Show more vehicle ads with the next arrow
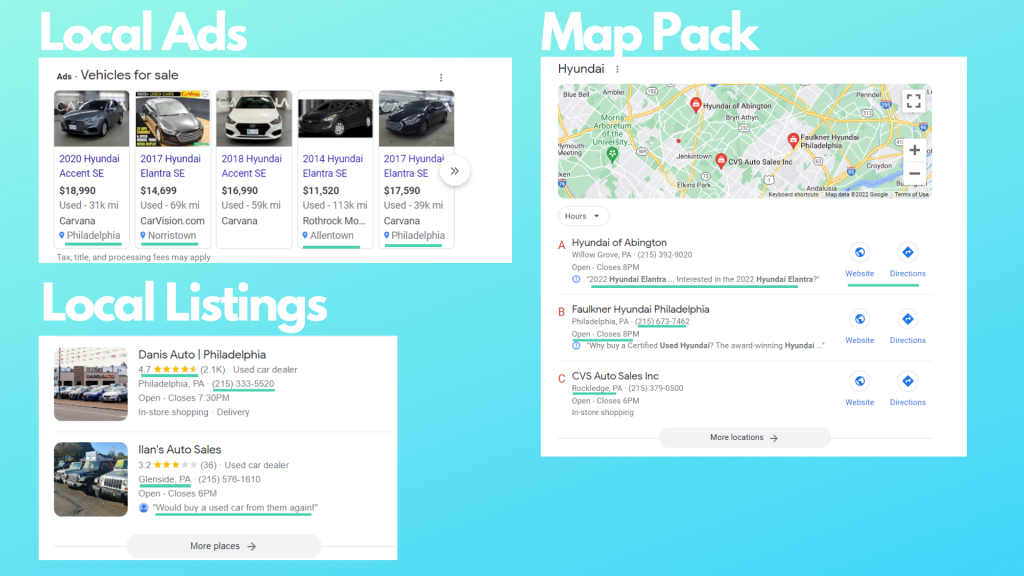The width and height of the screenshot is (1024, 576). [x=455, y=171]
